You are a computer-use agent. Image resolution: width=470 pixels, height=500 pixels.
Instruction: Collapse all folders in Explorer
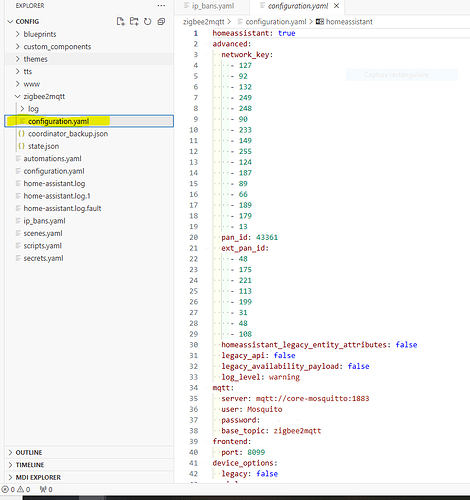tap(161, 21)
